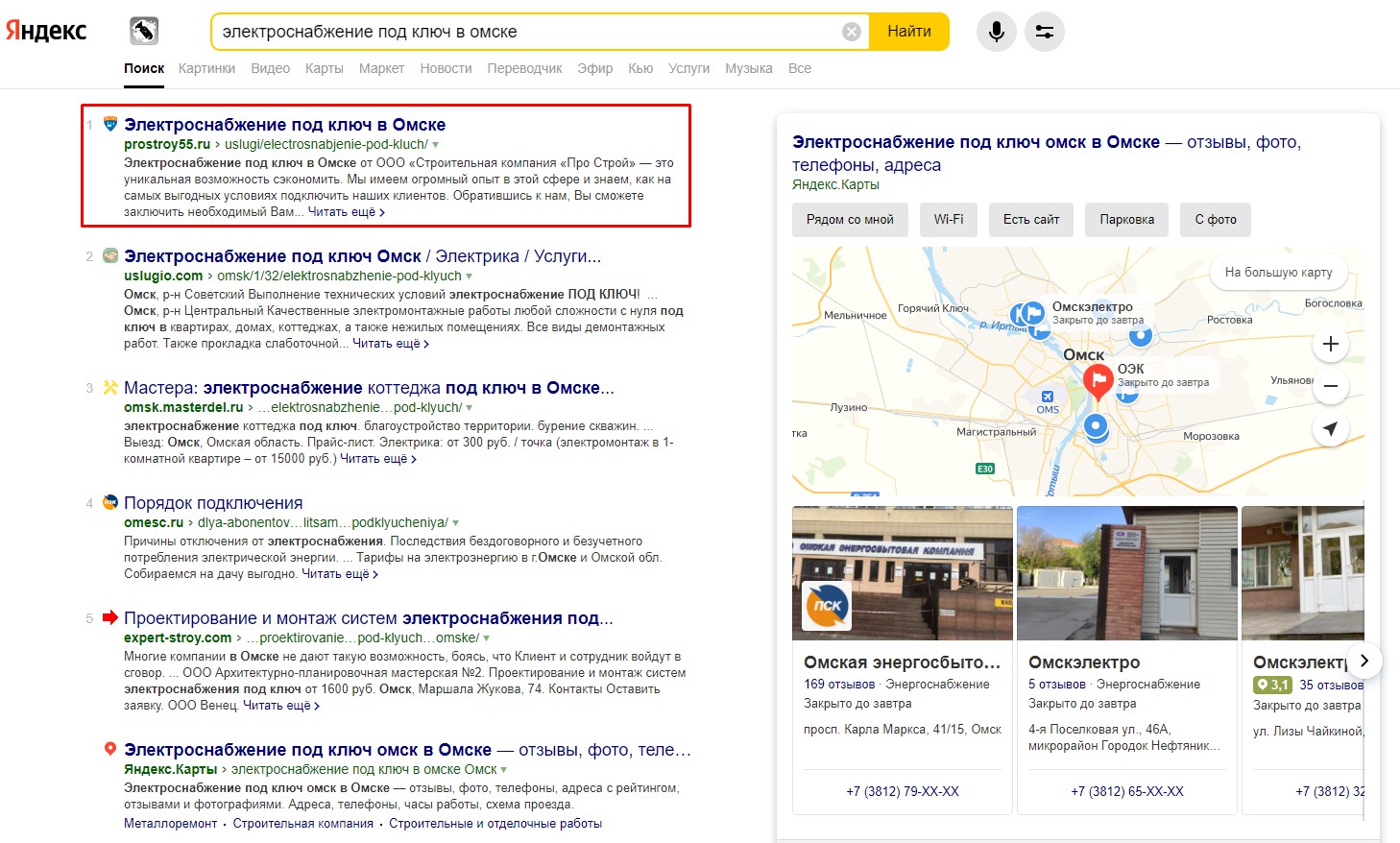Viewport: 1400px width, 843px height.
Task: Toggle the Есть сайт filter
Action: coord(1031,219)
